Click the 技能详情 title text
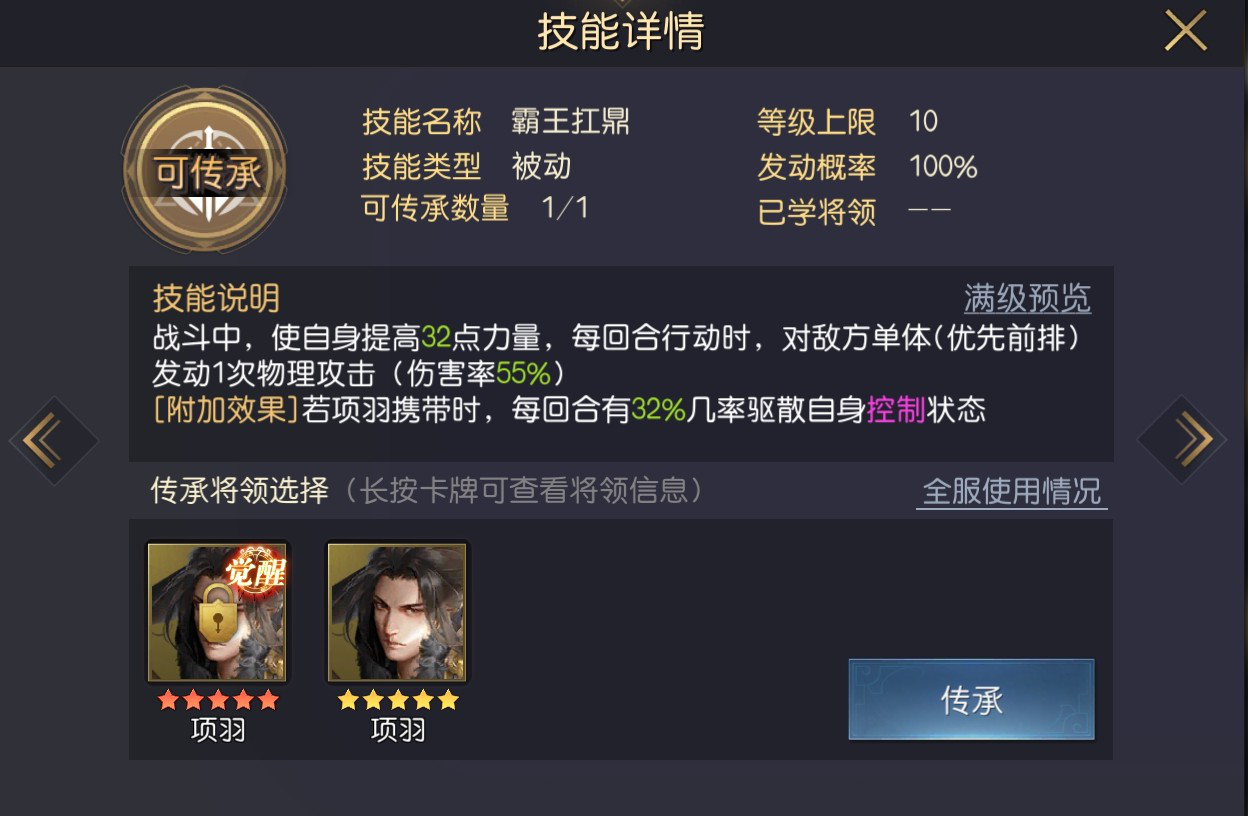 tap(621, 32)
